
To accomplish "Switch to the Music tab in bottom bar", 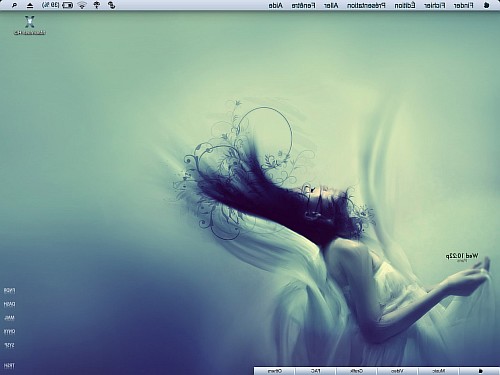I will coord(439,371).
